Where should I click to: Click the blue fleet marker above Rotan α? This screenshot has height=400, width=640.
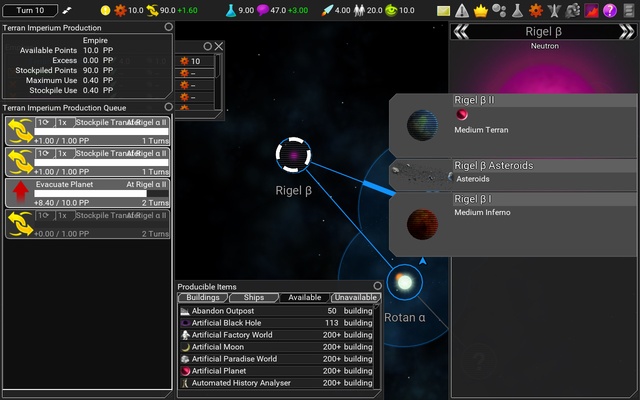(423, 260)
